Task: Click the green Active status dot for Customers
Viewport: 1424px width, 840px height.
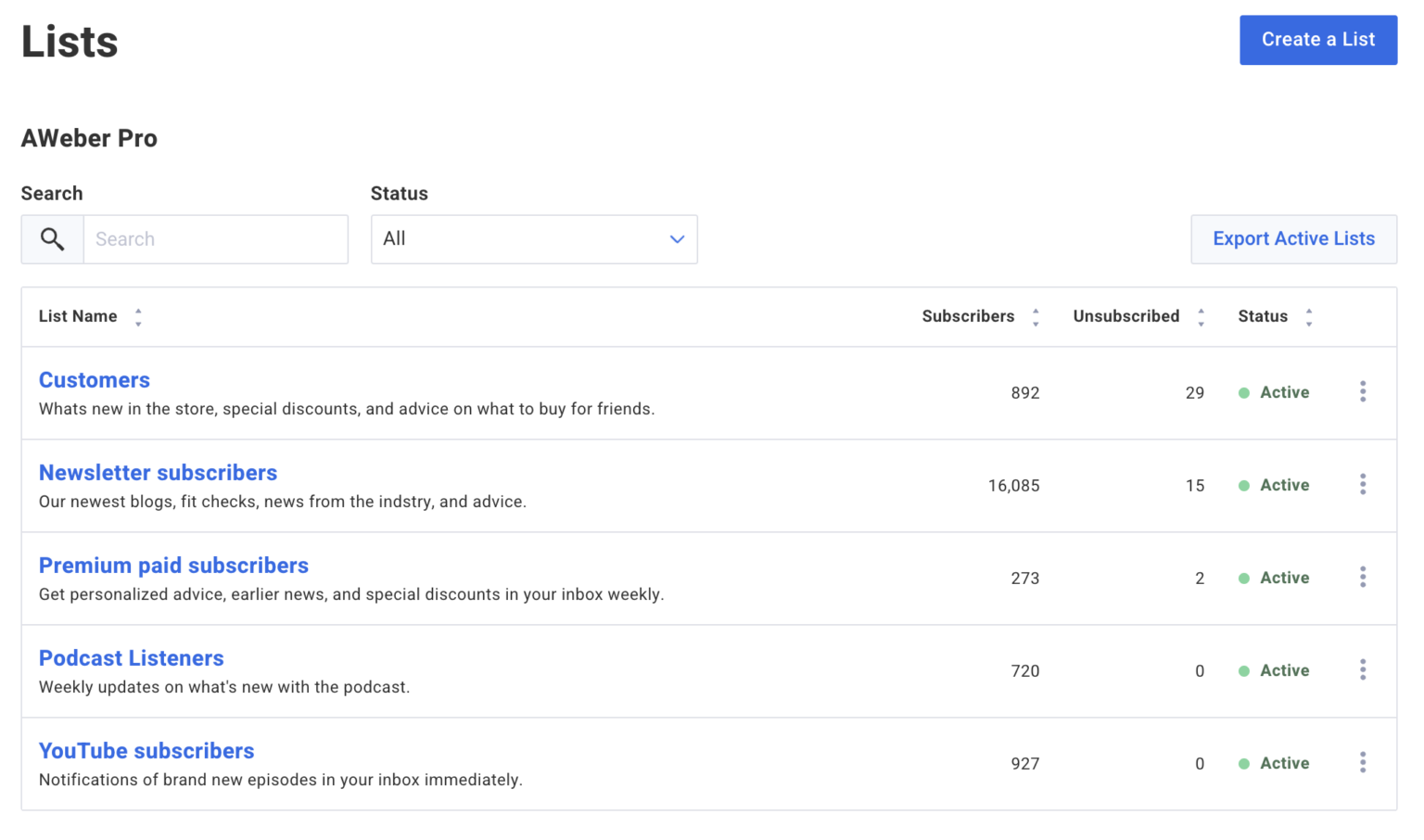Action: (1244, 392)
